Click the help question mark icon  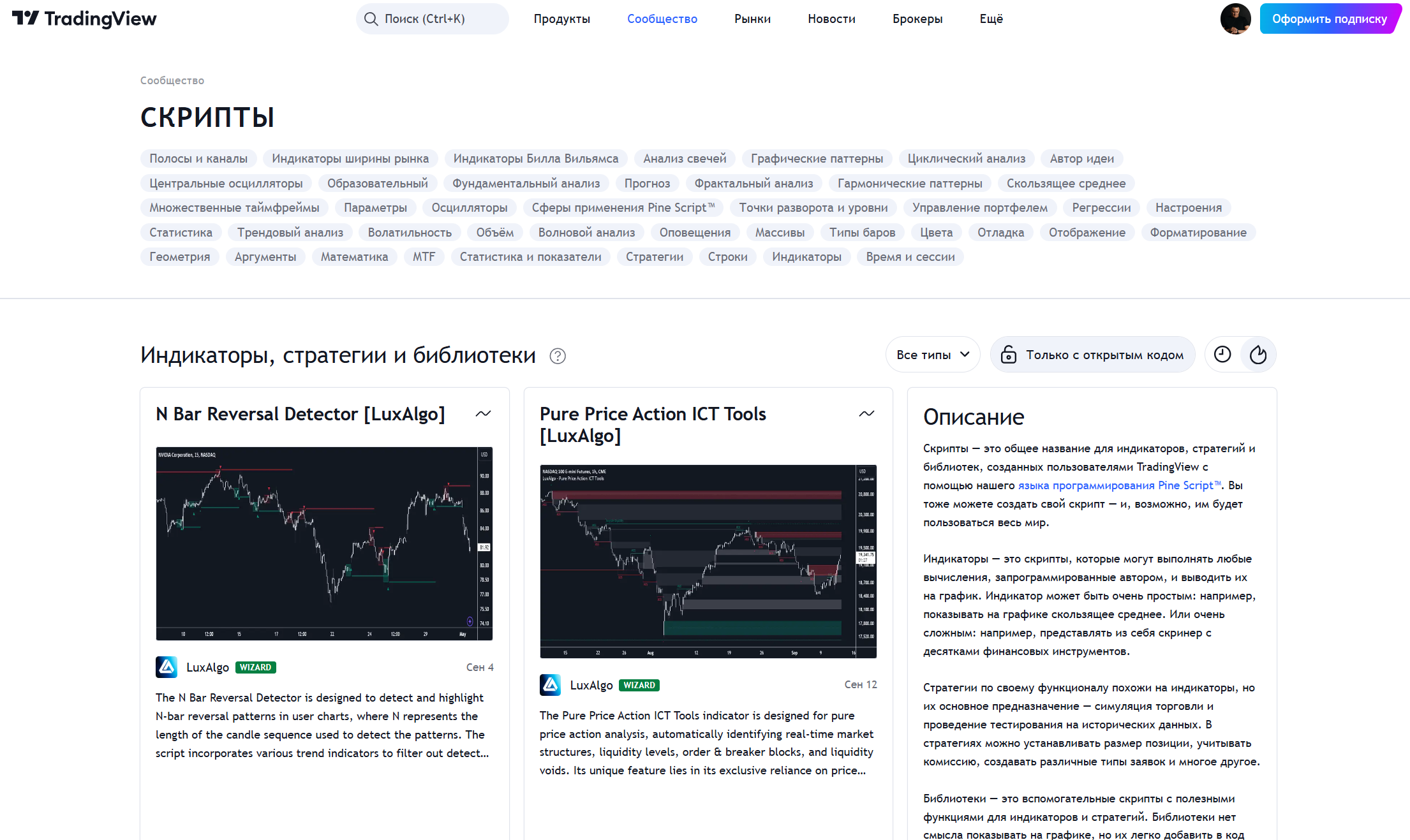pos(558,356)
